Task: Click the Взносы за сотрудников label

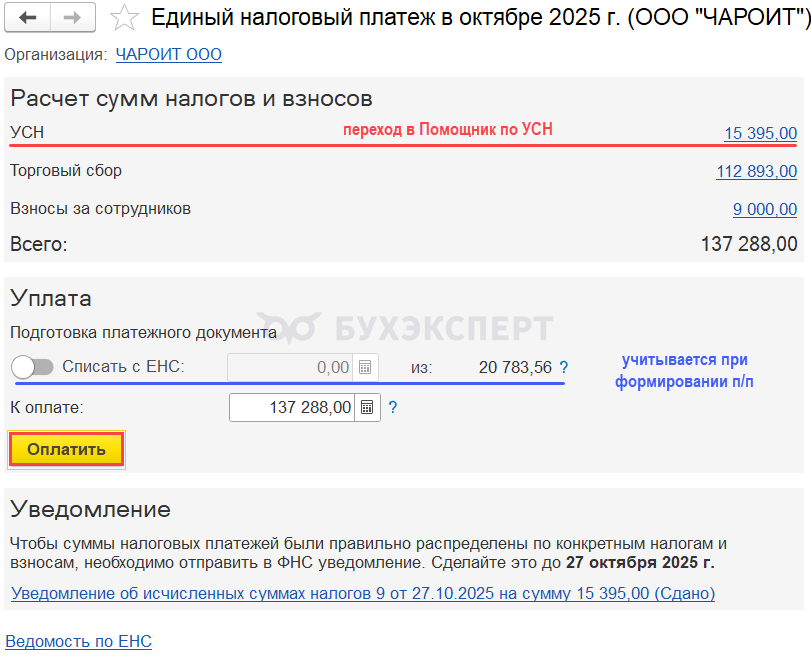Action: coord(101,208)
